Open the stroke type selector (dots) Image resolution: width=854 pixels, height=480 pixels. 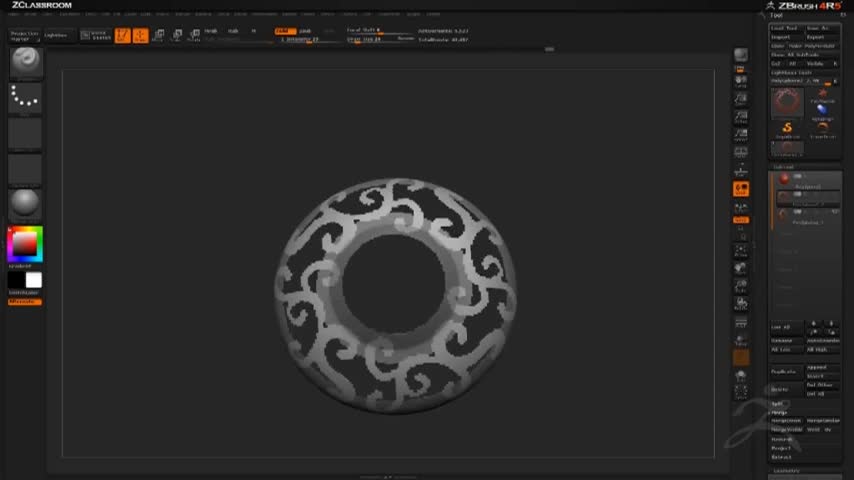[25, 98]
